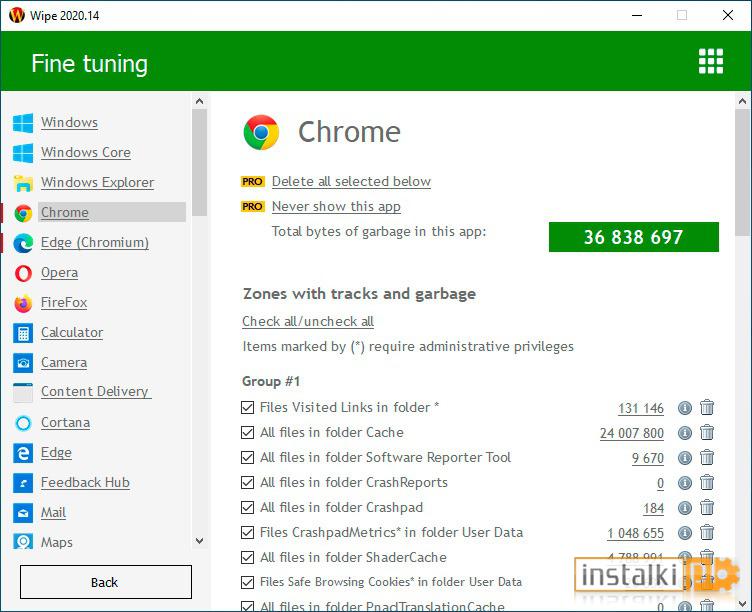Open the grid menu icon in the header
The width and height of the screenshot is (752, 612).
pos(710,61)
